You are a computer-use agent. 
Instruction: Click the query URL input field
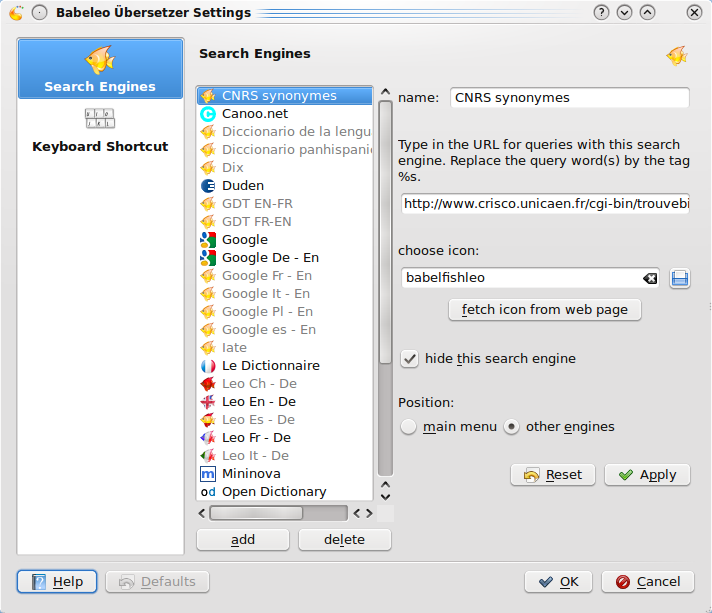click(545, 203)
